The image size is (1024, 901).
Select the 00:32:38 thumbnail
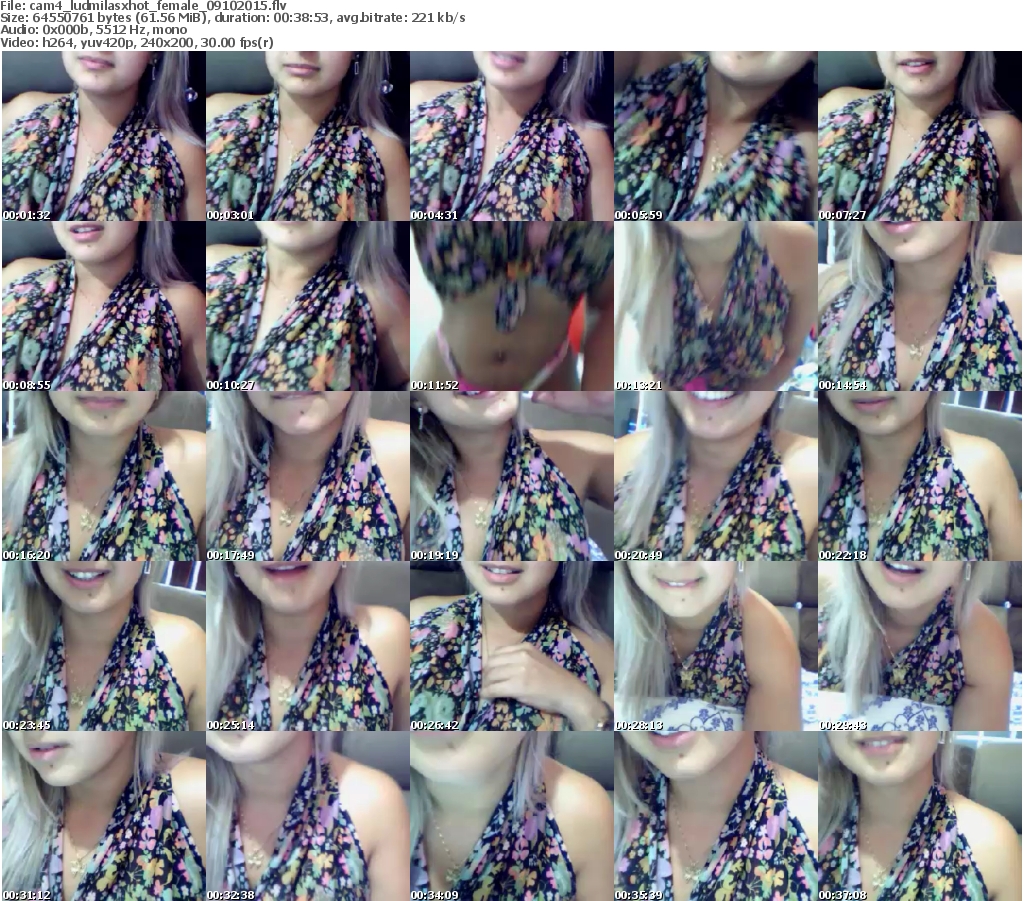click(x=308, y=816)
